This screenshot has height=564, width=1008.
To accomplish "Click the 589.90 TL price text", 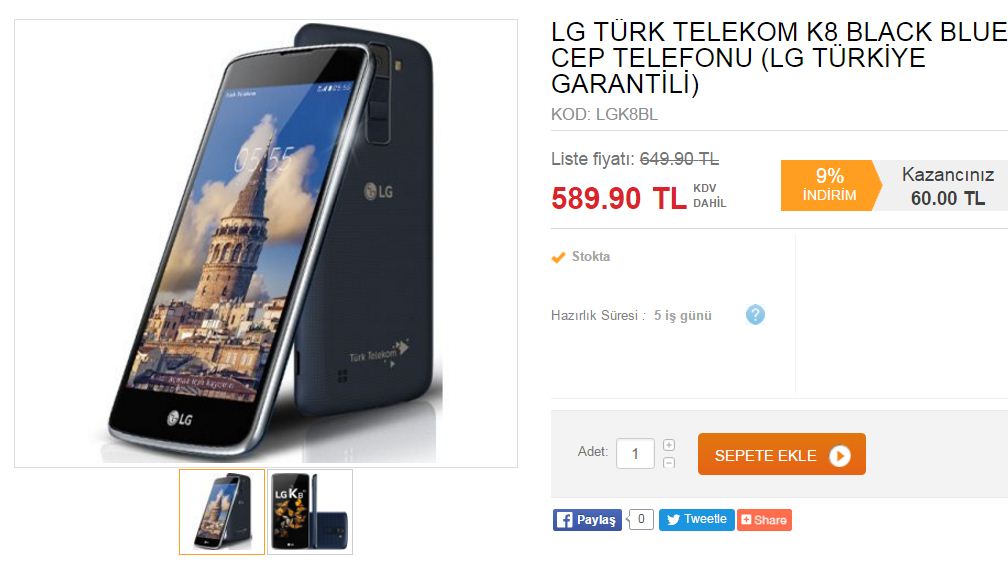I will pyautogui.click(x=618, y=198).
